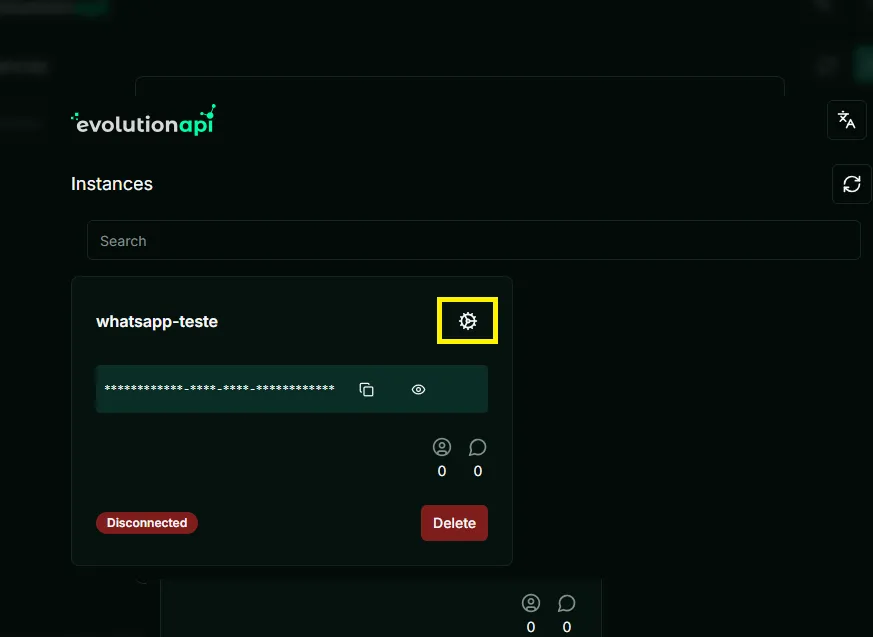Click chat bubble icon in whatsapp-teste card
The width and height of the screenshot is (873, 637).
pos(477,447)
